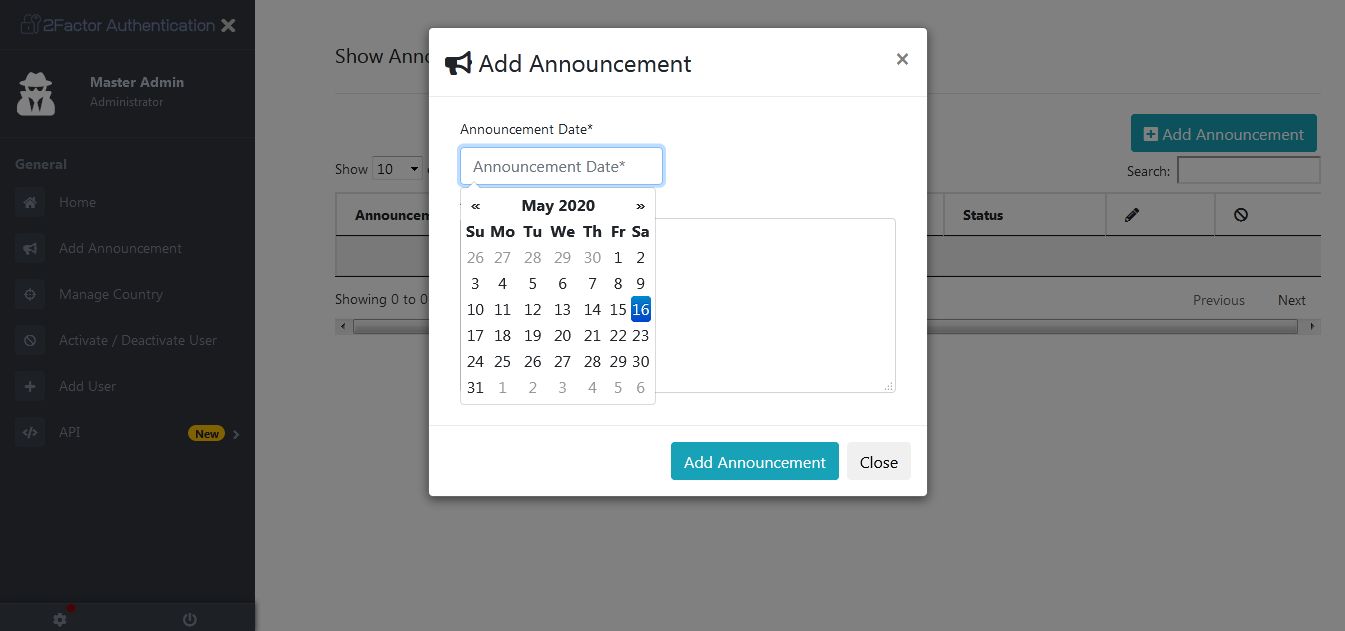The image size is (1345, 631).
Task: Click the Add User plus icon
Action: tap(30, 387)
